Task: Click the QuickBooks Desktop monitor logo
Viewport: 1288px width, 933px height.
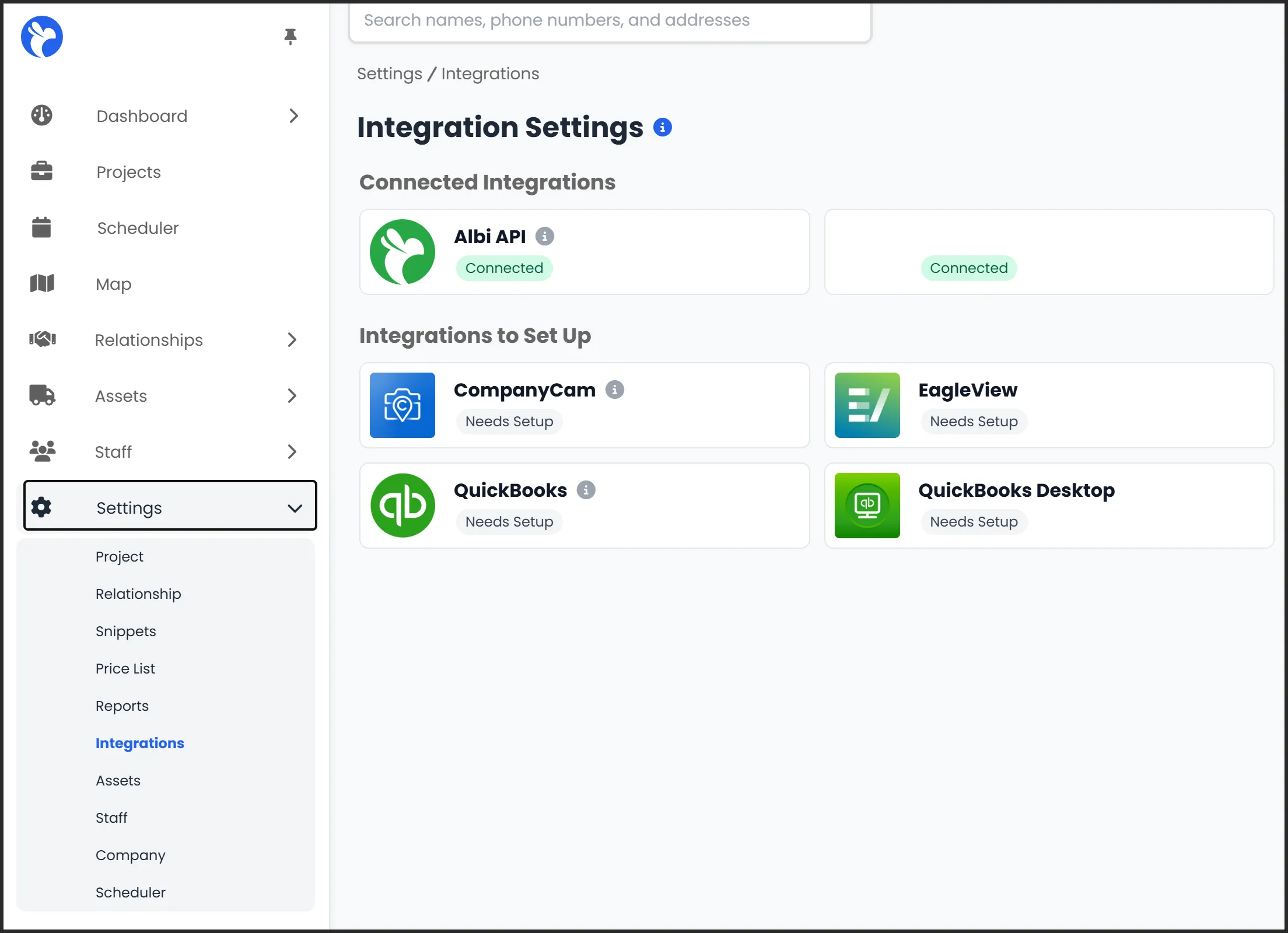Action: pyautogui.click(x=867, y=506)
